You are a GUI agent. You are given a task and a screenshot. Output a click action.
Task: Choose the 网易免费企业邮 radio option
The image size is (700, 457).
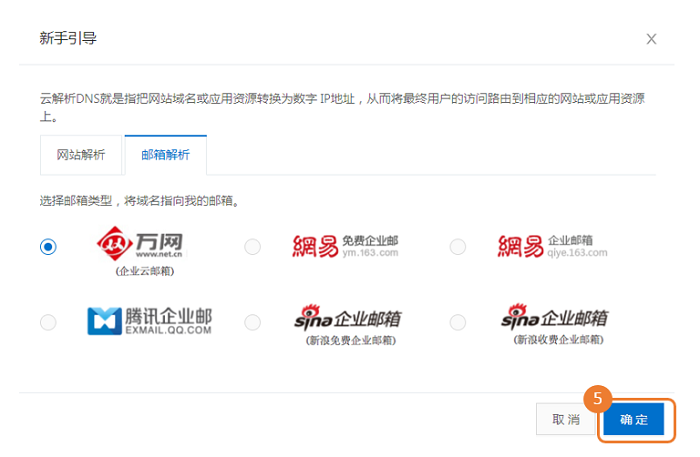(x=252, y=247)
